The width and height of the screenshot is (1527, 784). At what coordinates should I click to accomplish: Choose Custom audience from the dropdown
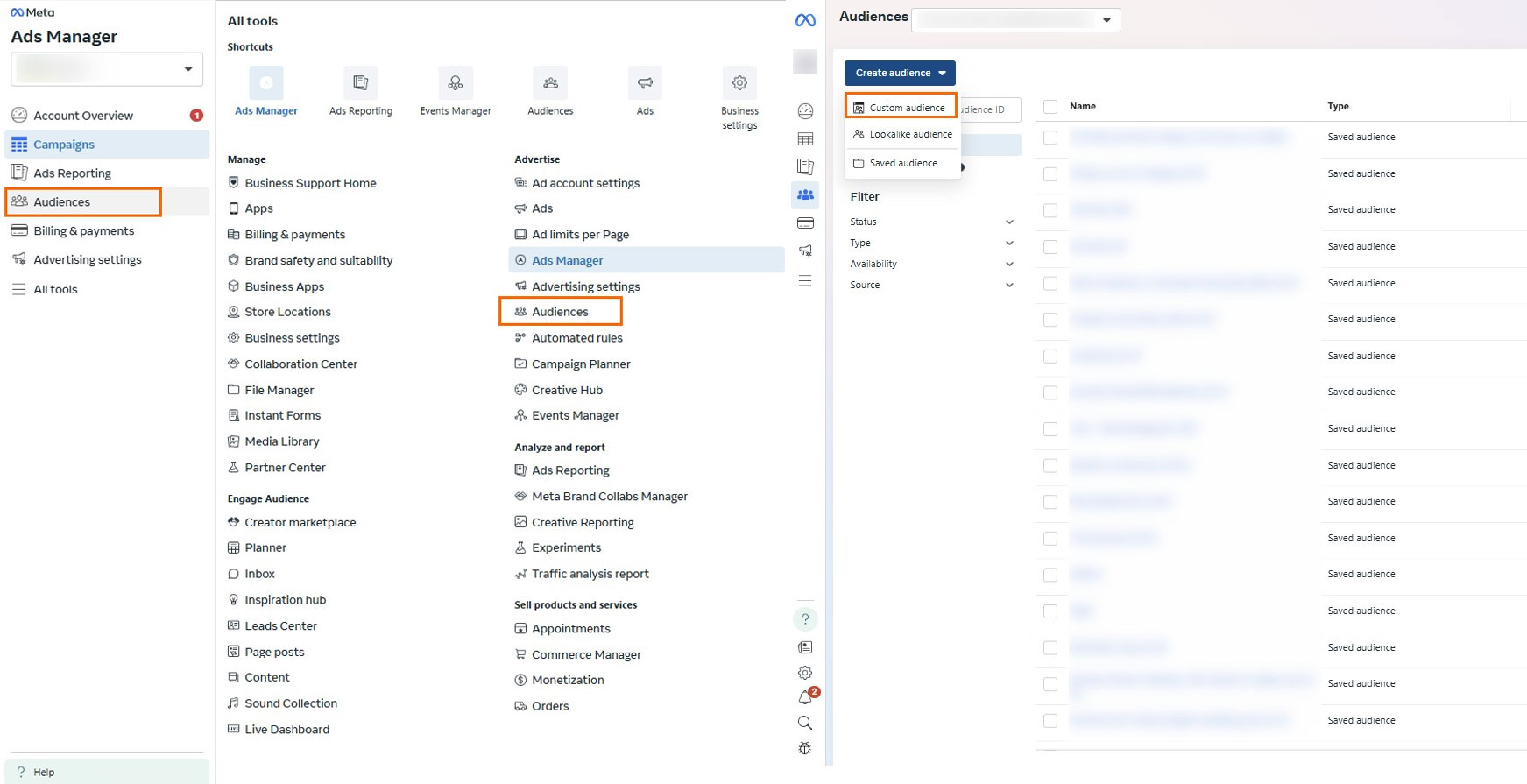pos(901,107)
